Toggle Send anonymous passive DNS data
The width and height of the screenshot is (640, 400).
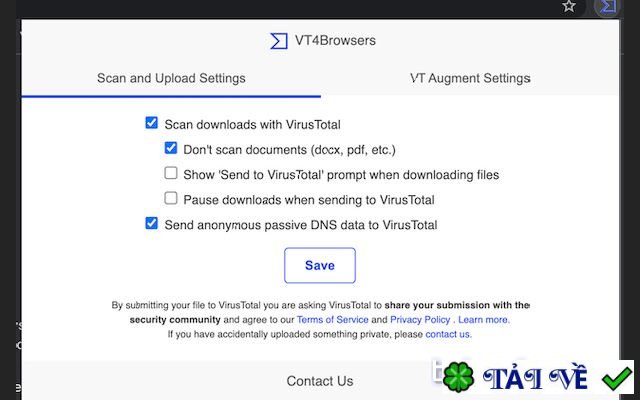151,223
